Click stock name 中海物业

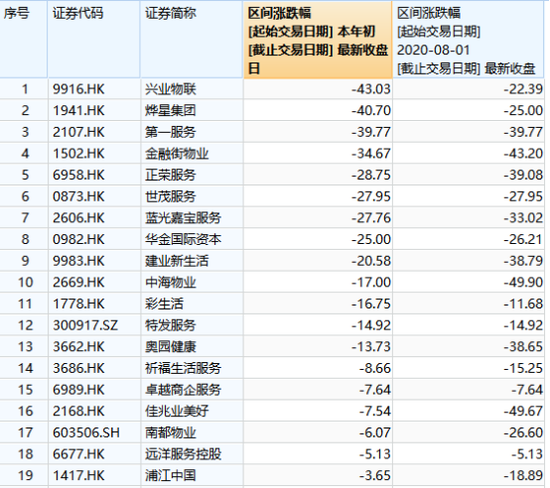[x=170, y=282]
